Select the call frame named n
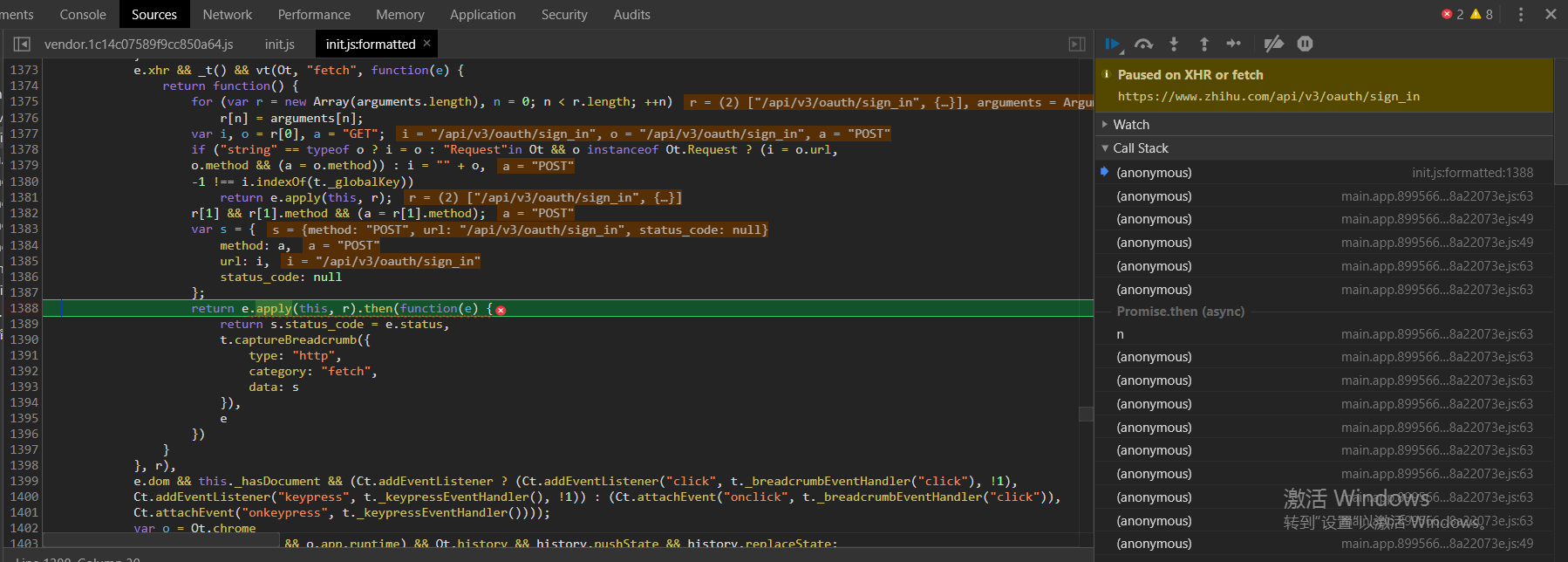Viewport: 1568px width, 562px height. click(x=1326, y=334)
